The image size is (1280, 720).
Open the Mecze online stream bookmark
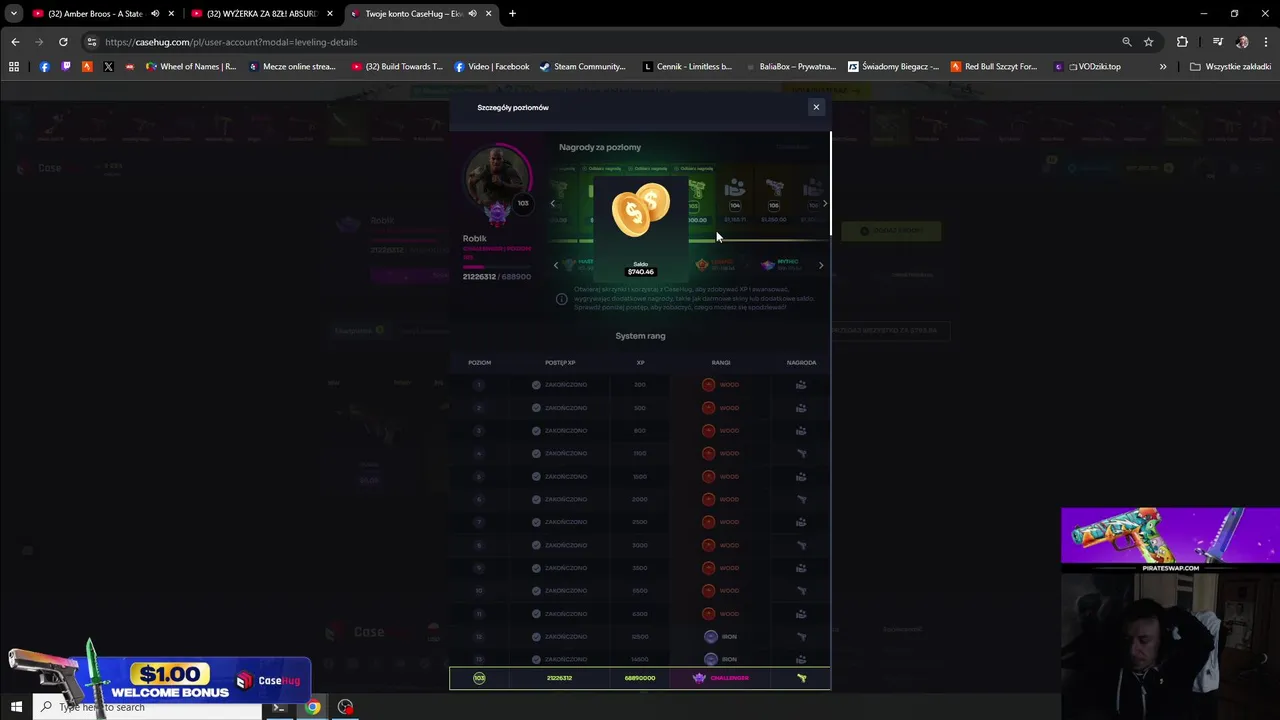(x=292, y=67)
